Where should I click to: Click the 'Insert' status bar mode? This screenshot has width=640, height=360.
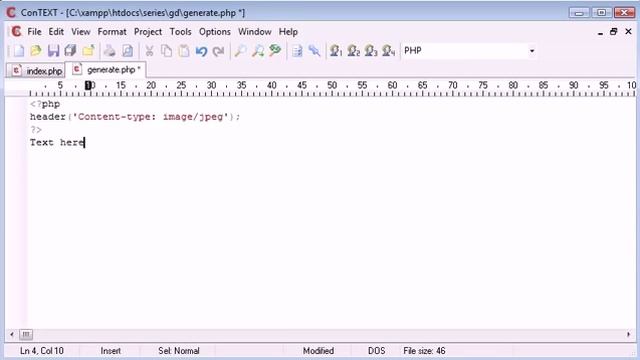point(111,351)
